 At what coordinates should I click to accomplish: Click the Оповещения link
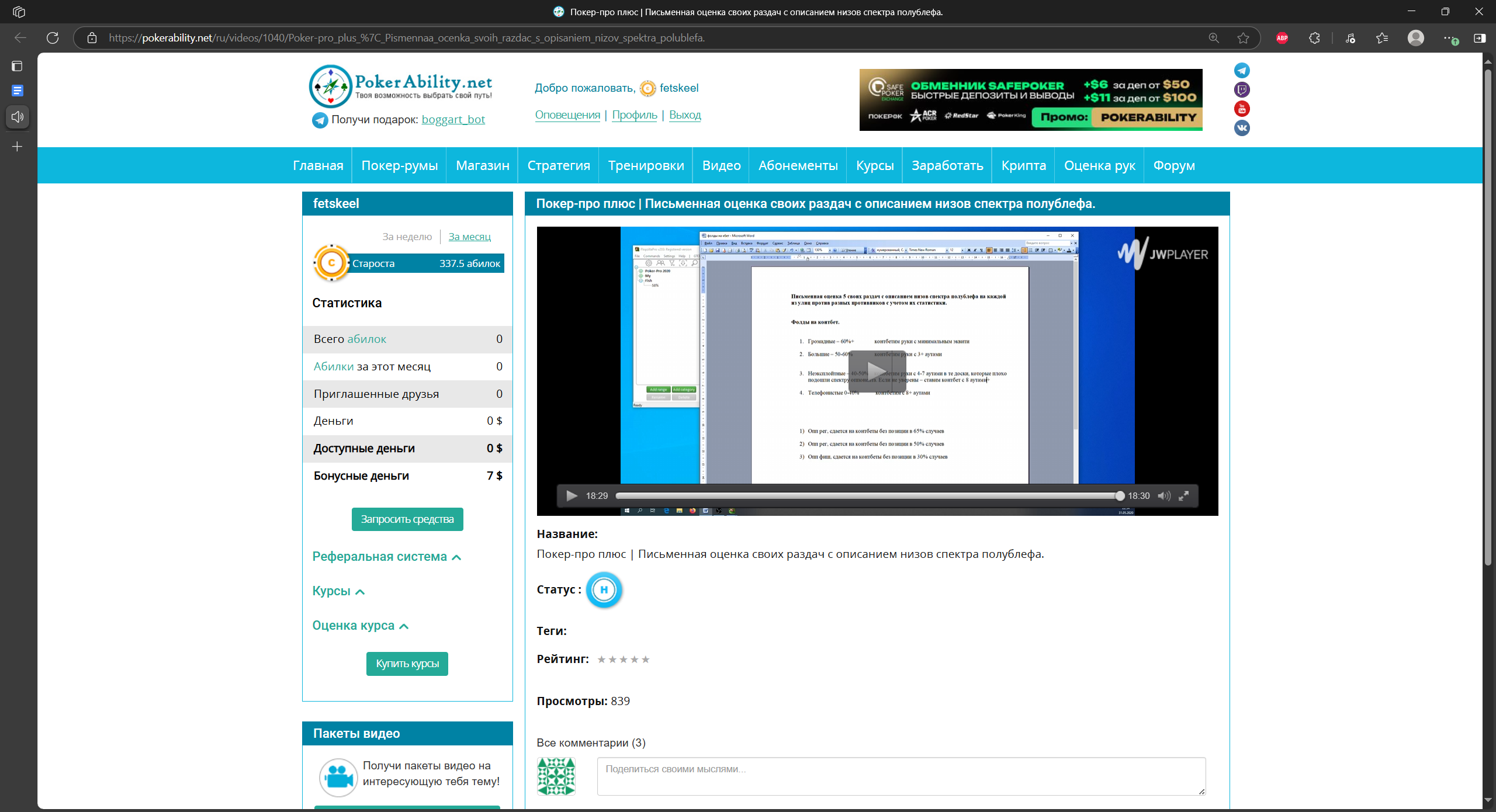pyautogui.click(x=567, y=115)
